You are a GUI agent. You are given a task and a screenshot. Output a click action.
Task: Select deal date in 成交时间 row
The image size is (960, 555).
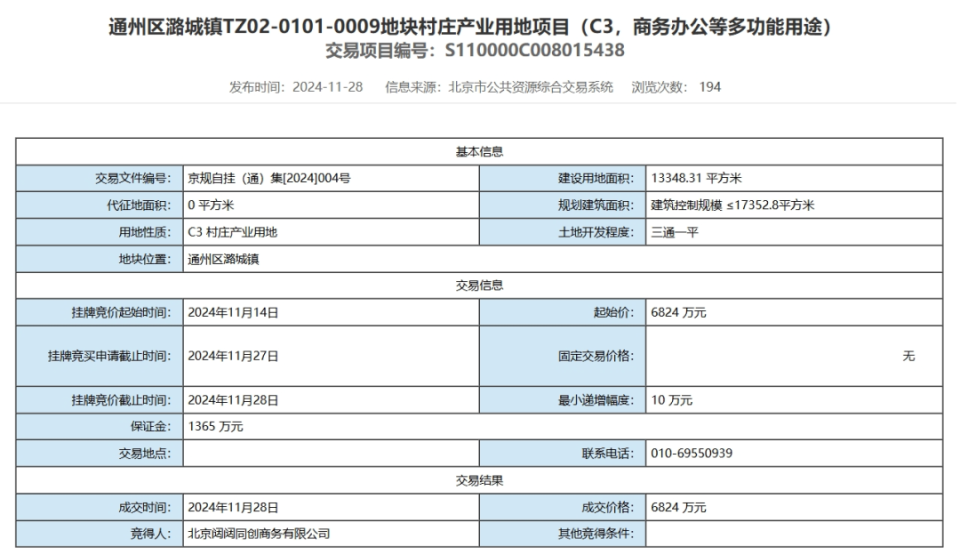[x=233, y=507]
